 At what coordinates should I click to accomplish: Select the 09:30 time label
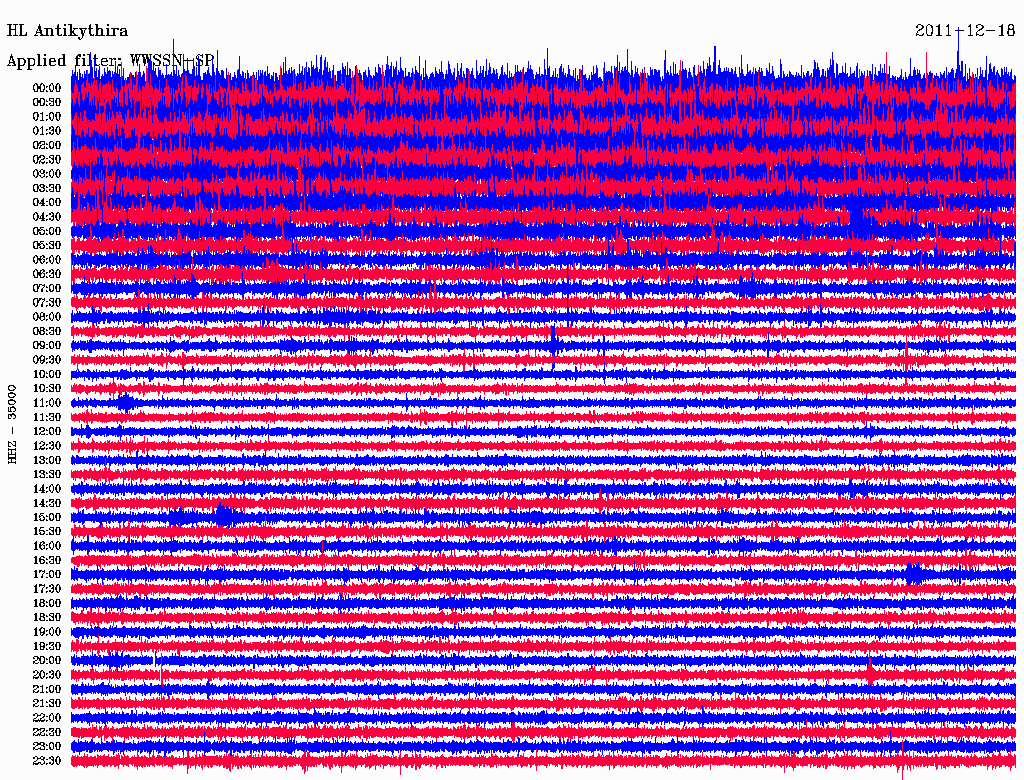tap(47, 360)
